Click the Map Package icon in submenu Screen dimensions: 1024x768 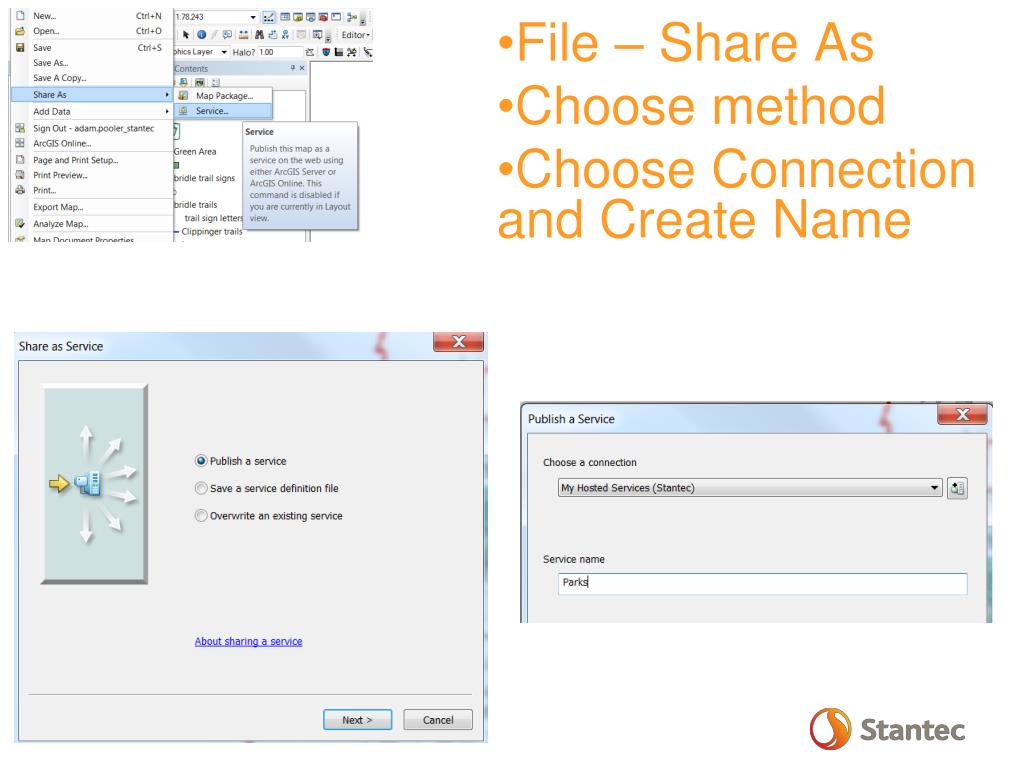184,95
